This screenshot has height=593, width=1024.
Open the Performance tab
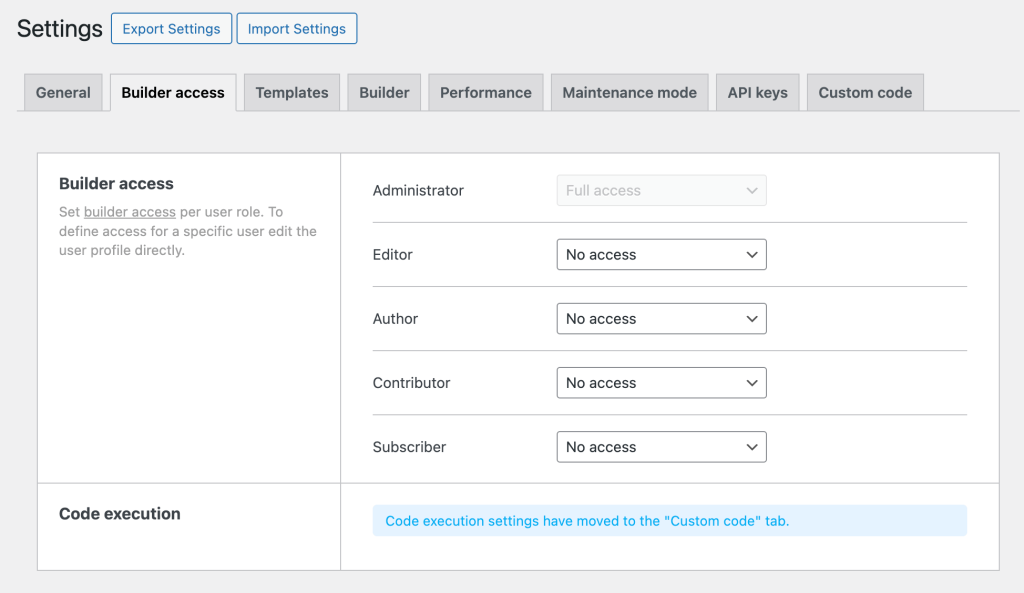tap(486, 93)
